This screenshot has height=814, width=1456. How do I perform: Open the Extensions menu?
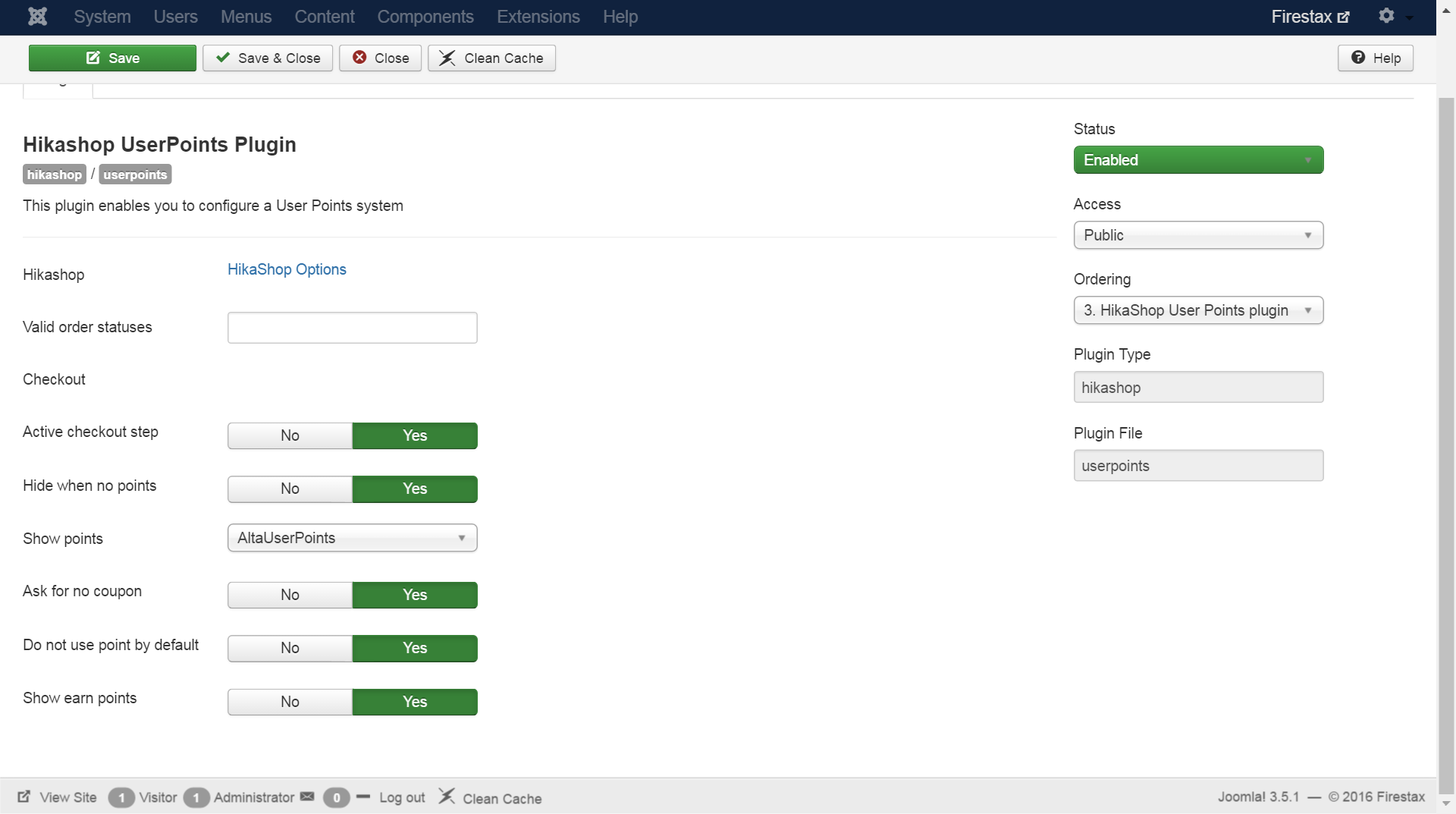click(x=538, y=17)
